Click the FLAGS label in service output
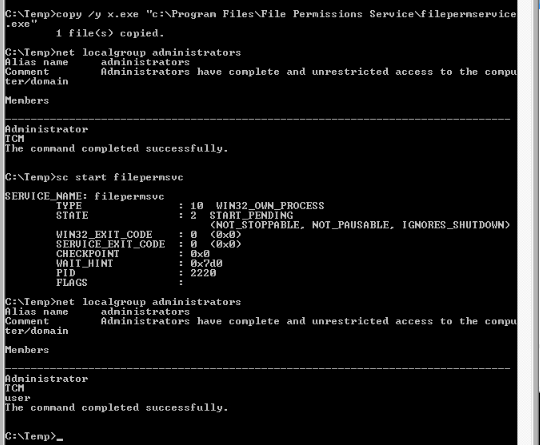Image resolution: width=540 pixels, height=445 pixels. coord(72,283)
